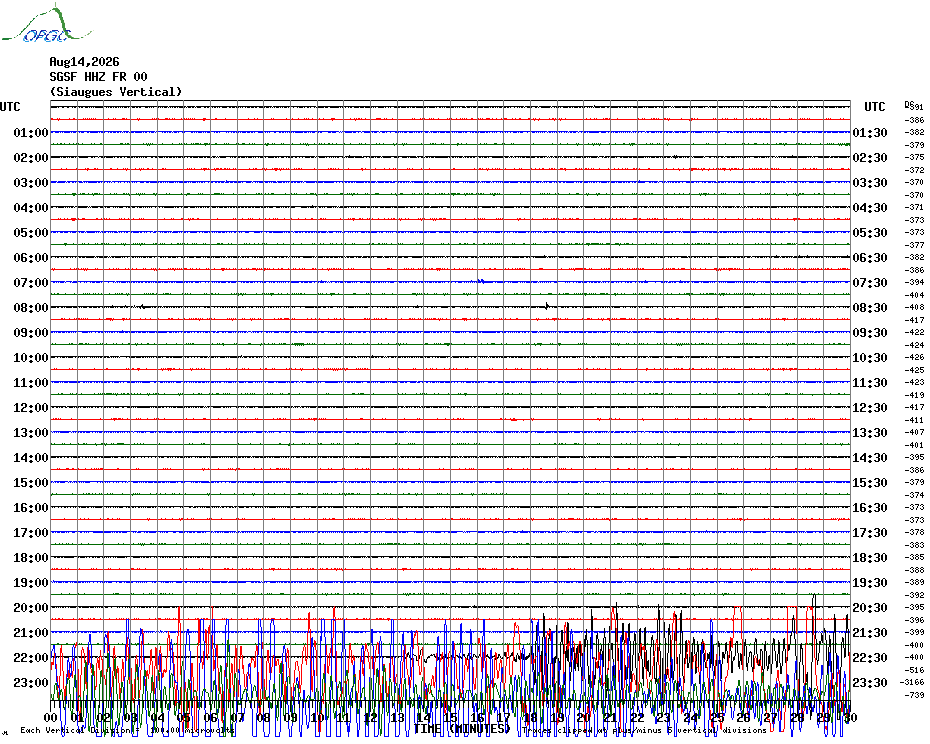
Task: Click the '05:00' time label
Action: point(31,233)
